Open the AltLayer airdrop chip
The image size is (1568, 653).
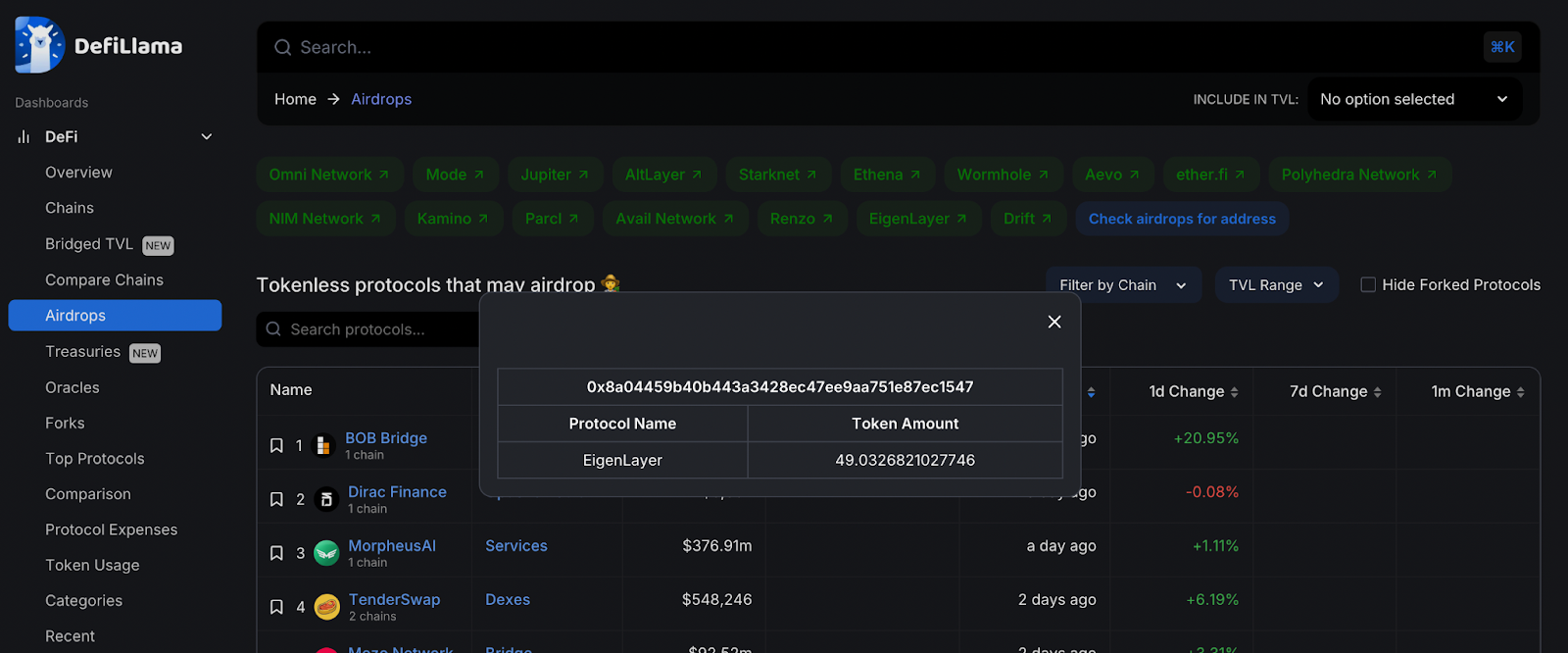tap(664, 175)
